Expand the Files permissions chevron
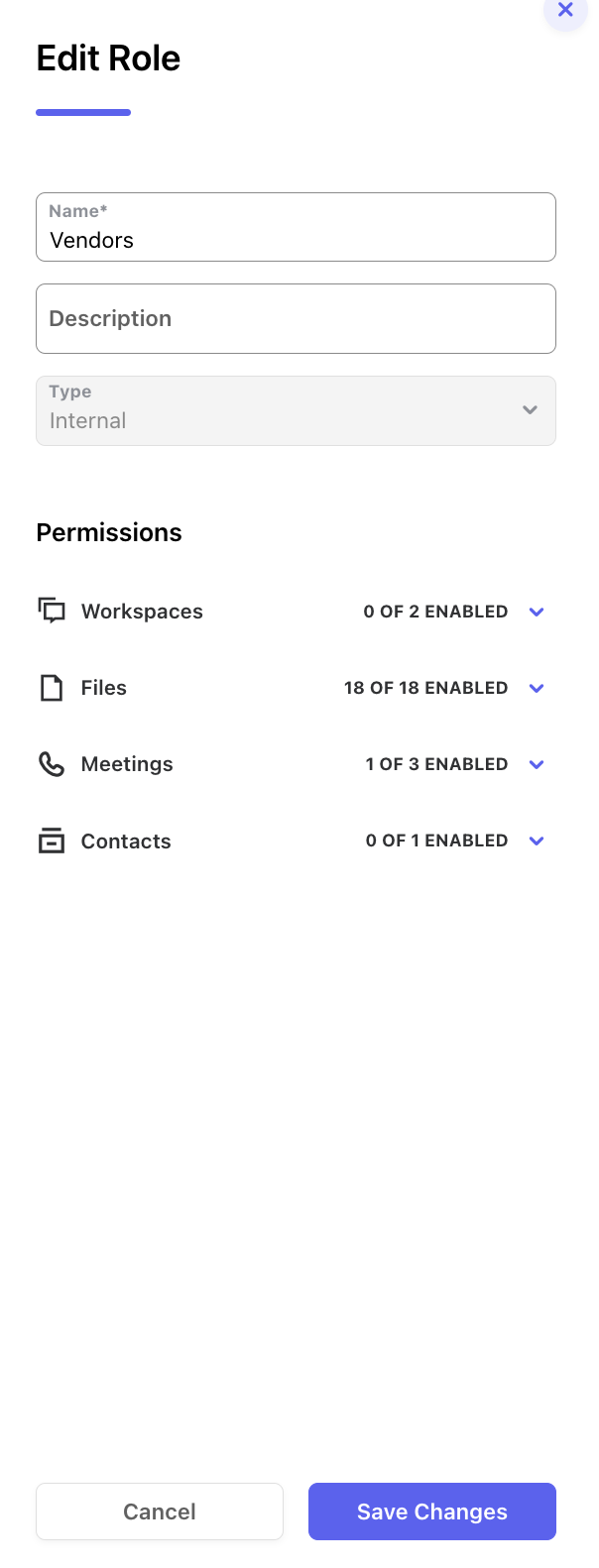This screenshot has width=599, height=1568. point(537,688)
